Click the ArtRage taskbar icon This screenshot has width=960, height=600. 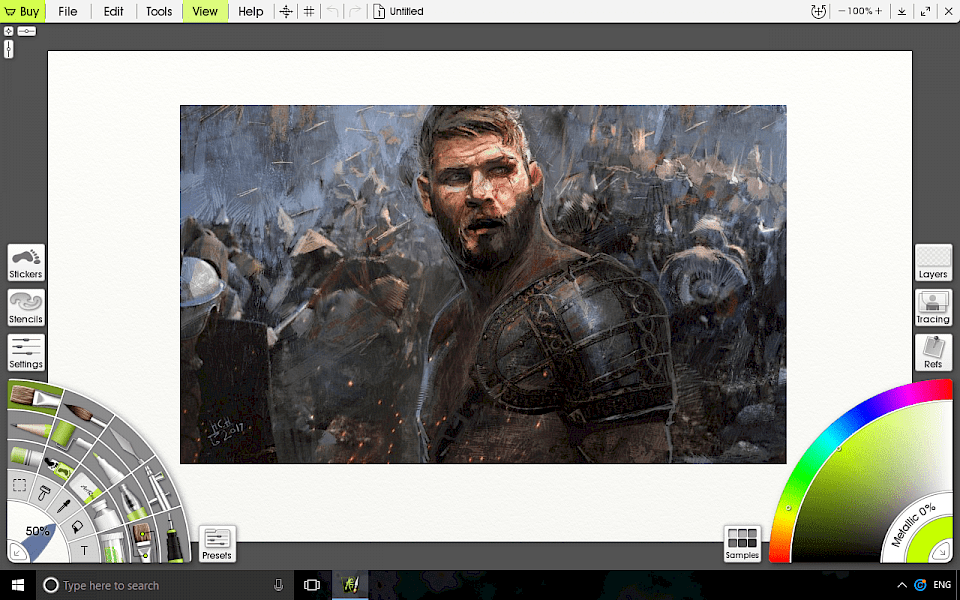350,585
